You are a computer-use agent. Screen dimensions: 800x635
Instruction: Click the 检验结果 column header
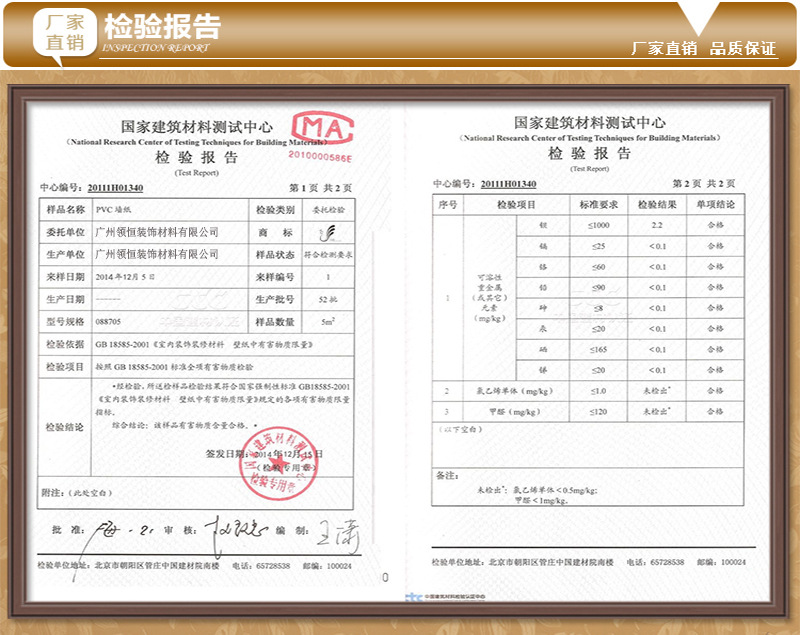coord(657,205)
